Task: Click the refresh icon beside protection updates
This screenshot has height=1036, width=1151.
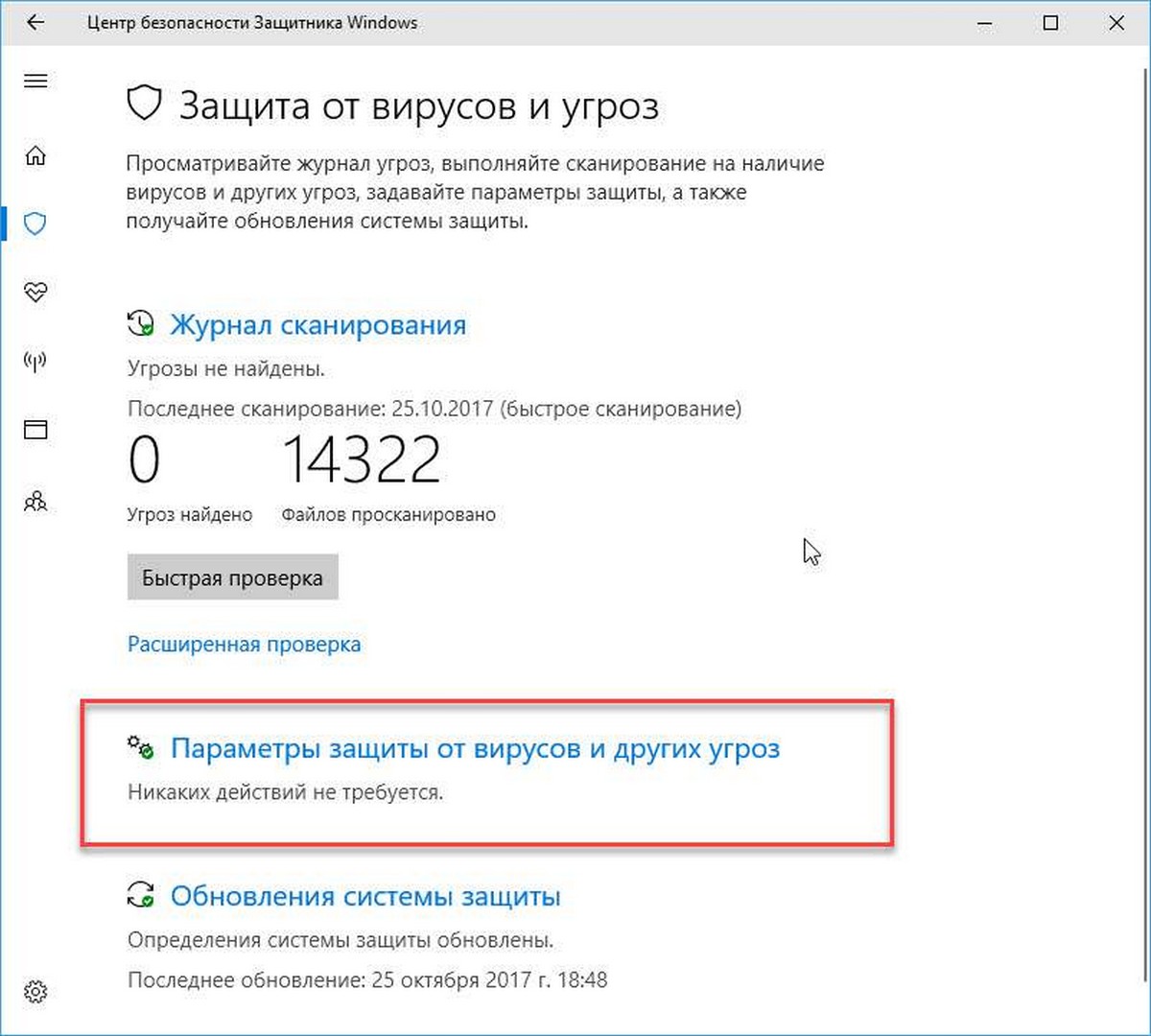Action: pos(140,895)
